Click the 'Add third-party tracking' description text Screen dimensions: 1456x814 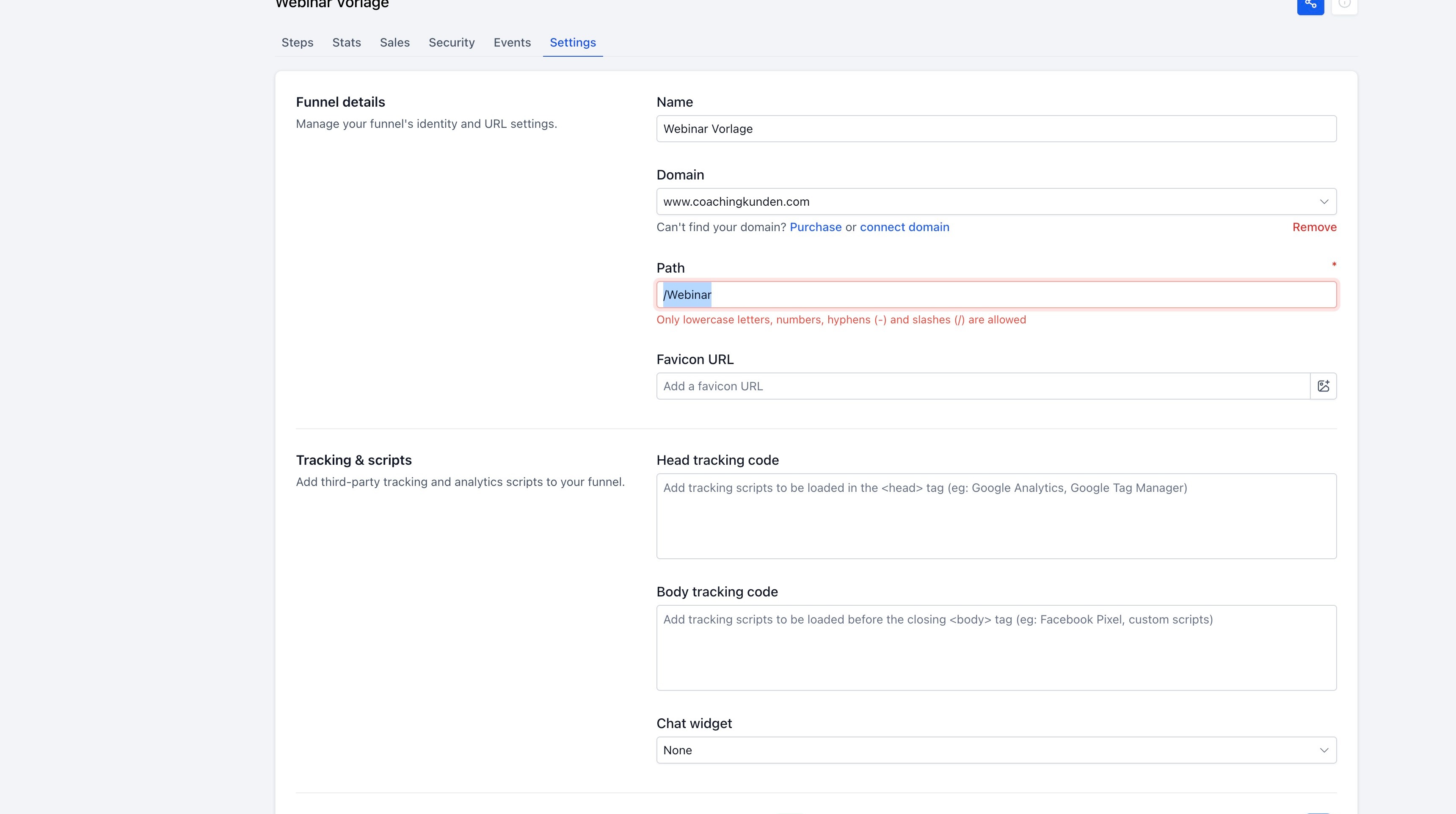click(460, 482)
